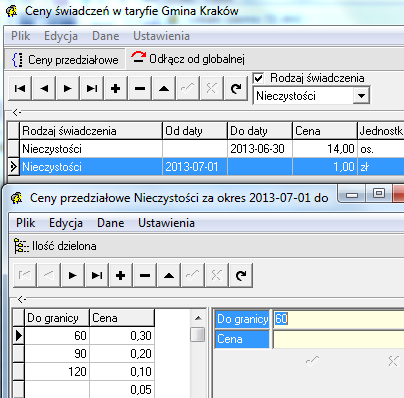
Task: Go to last record in Ceny przedziałowe window
Action: (x=97, y=275)
